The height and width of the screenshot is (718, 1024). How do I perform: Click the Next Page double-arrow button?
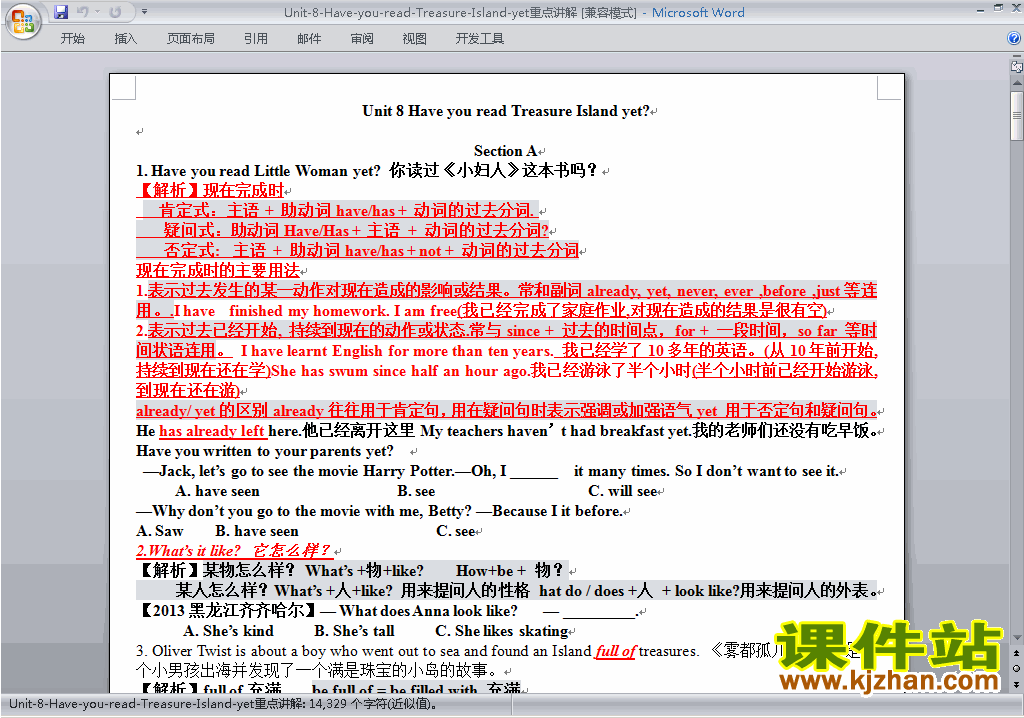coord(1016,684)
